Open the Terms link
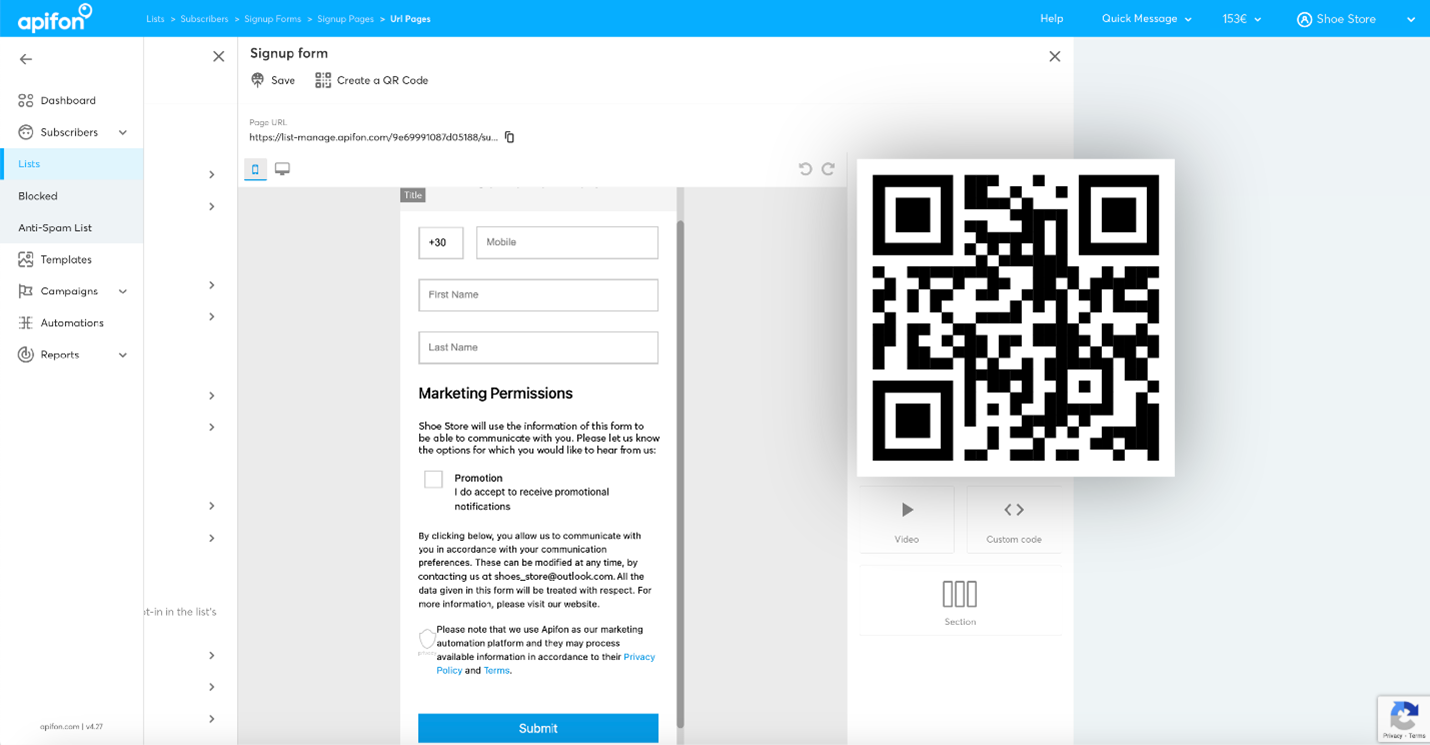This screenshot has height=745, width=1430. click(497, 670)
